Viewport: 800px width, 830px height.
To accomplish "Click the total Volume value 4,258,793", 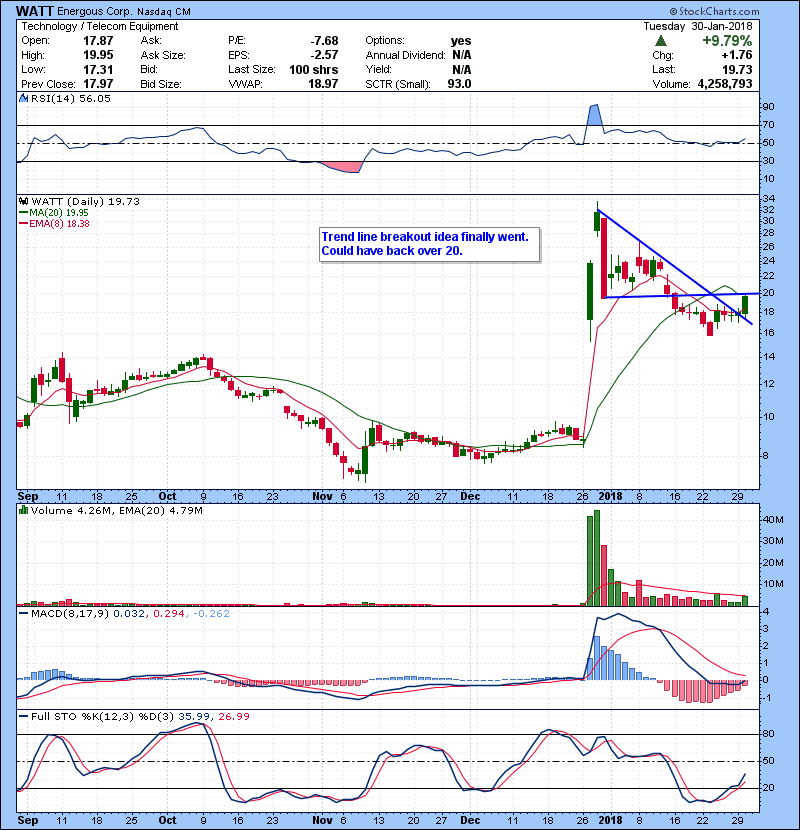I will 725,84.
